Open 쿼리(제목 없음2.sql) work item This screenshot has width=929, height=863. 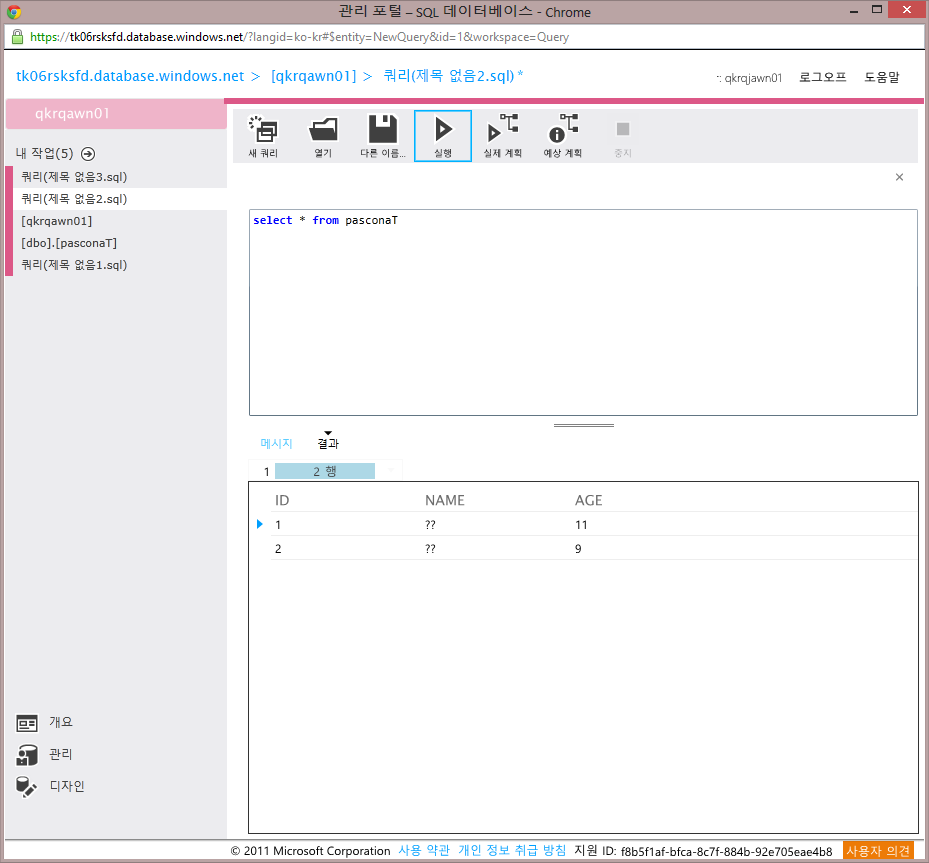pos(74,198)
